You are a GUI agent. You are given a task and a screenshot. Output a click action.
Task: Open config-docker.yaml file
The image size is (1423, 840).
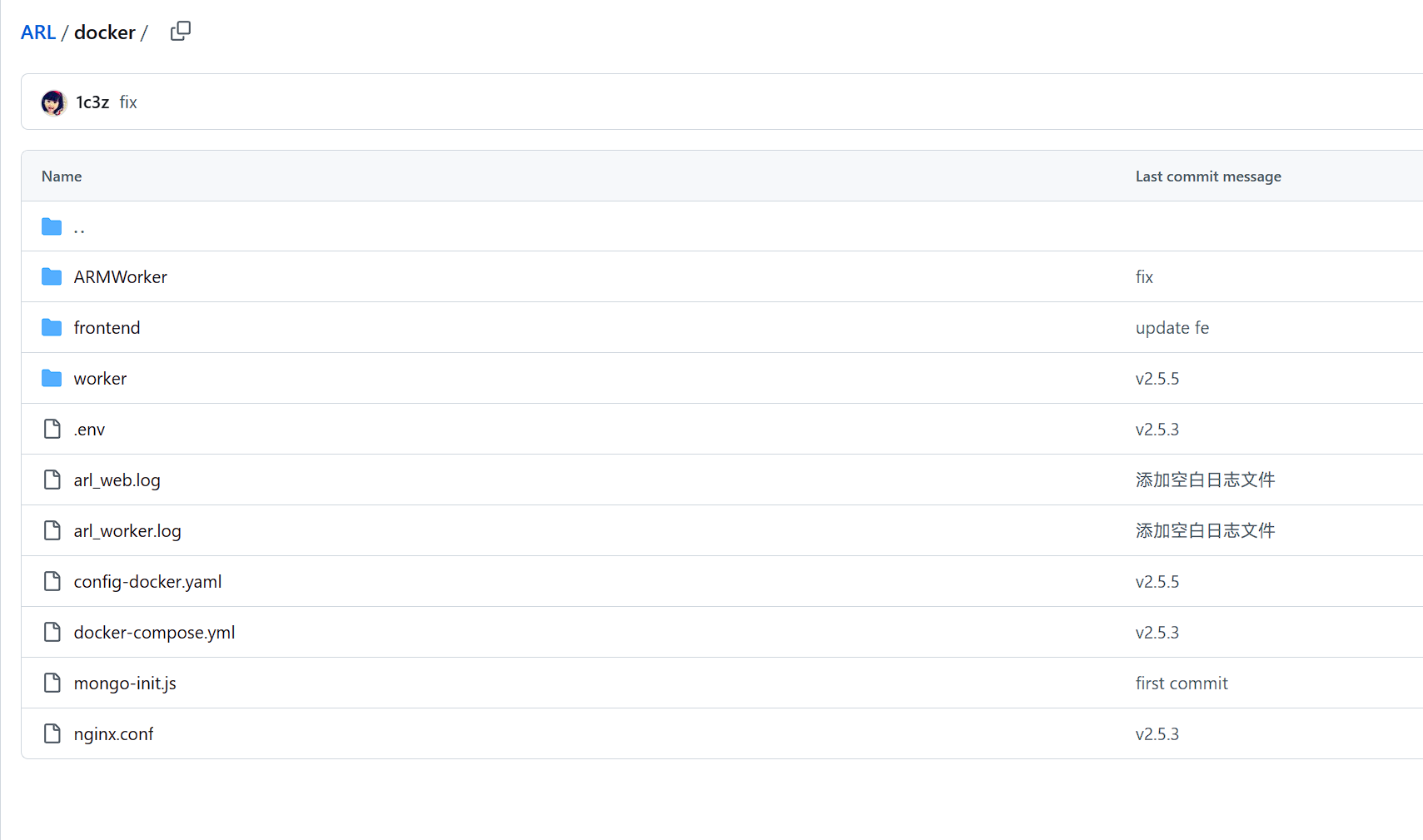(x=147, y=582)
